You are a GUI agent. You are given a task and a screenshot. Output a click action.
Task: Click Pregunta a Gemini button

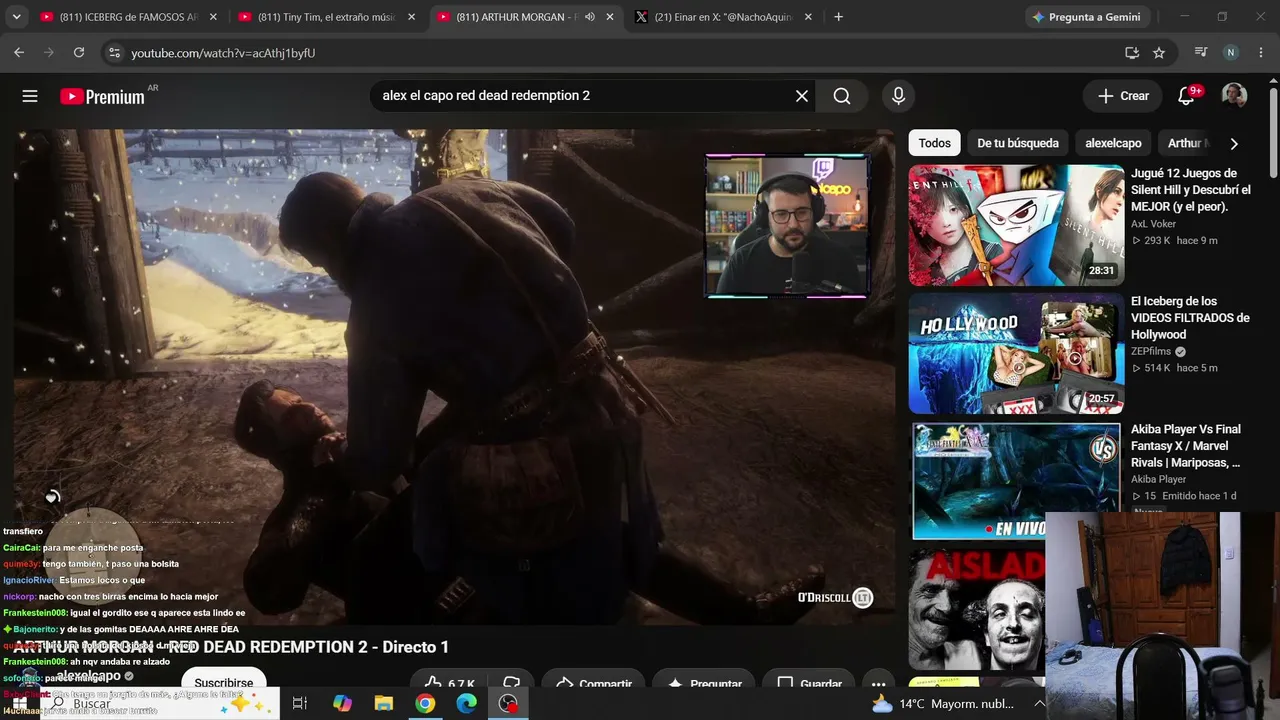(1086, 17)
